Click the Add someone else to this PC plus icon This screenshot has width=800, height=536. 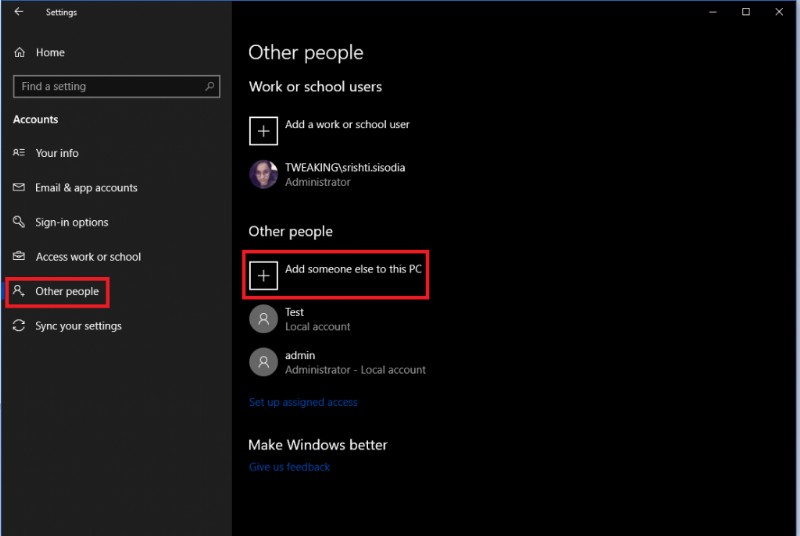263,275
